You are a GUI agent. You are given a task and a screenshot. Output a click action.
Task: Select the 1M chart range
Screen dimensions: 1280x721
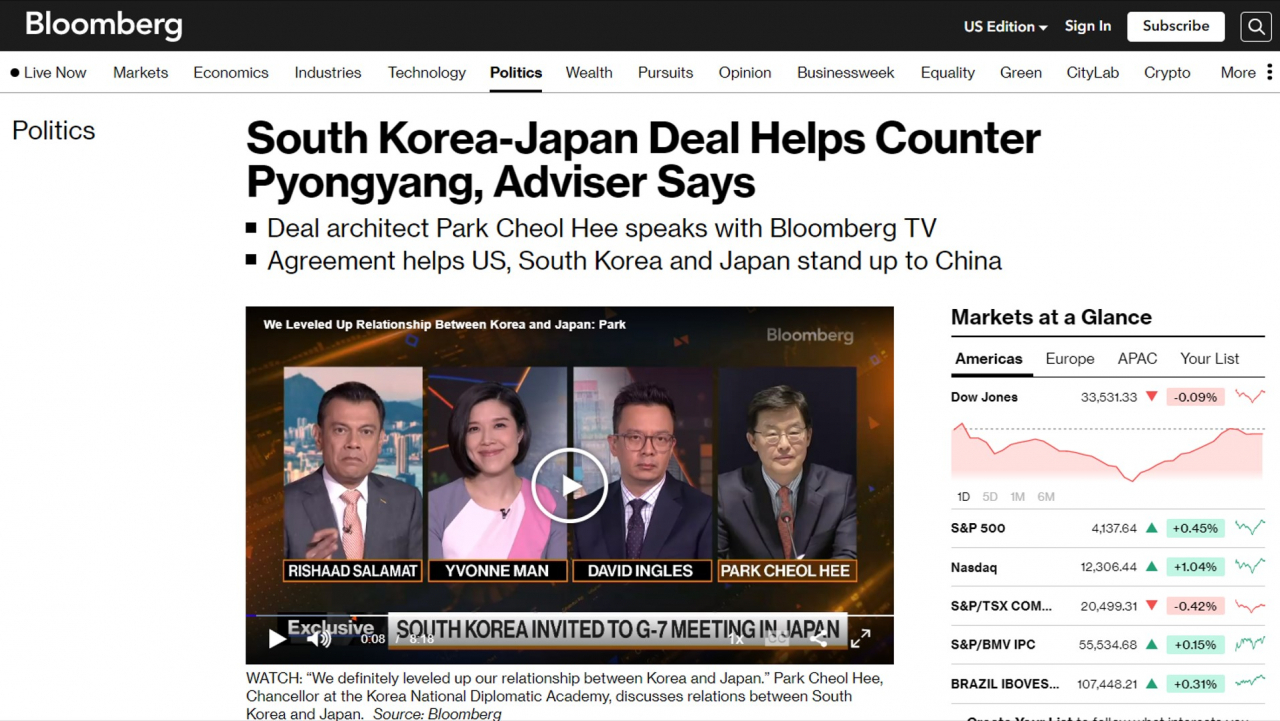pos(1018,497)
